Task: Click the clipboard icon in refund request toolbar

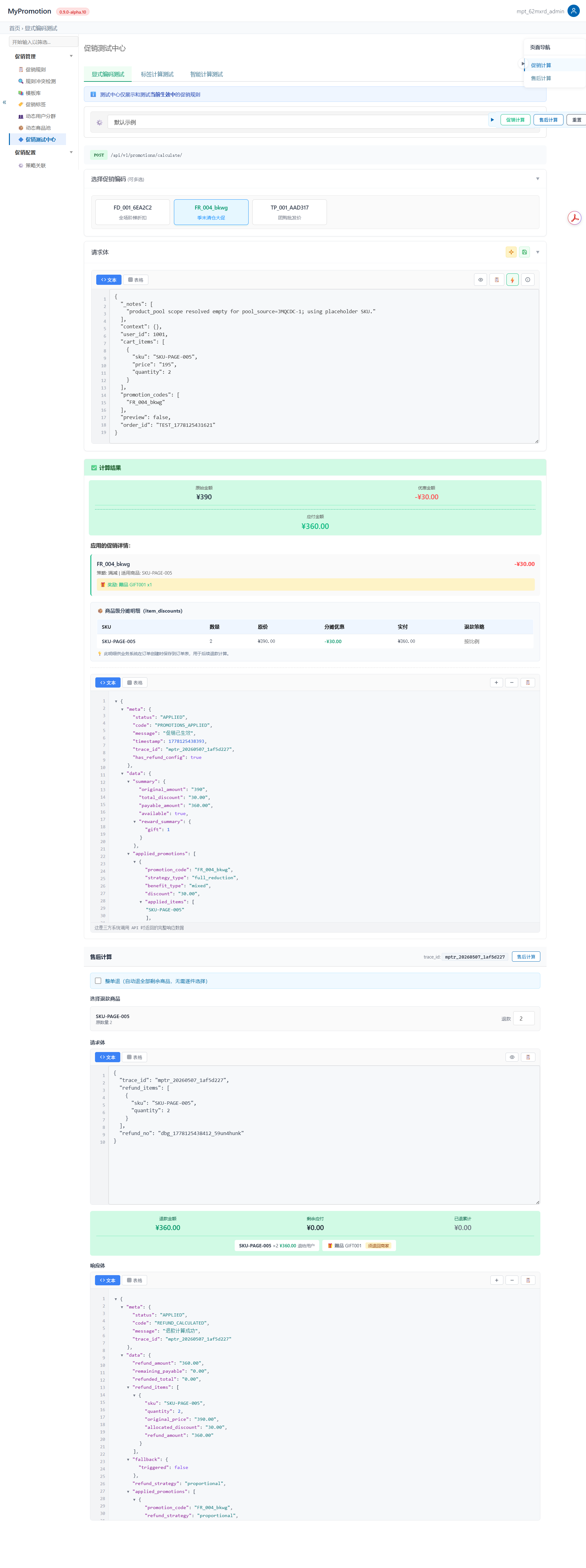Action: point(528,1057)
